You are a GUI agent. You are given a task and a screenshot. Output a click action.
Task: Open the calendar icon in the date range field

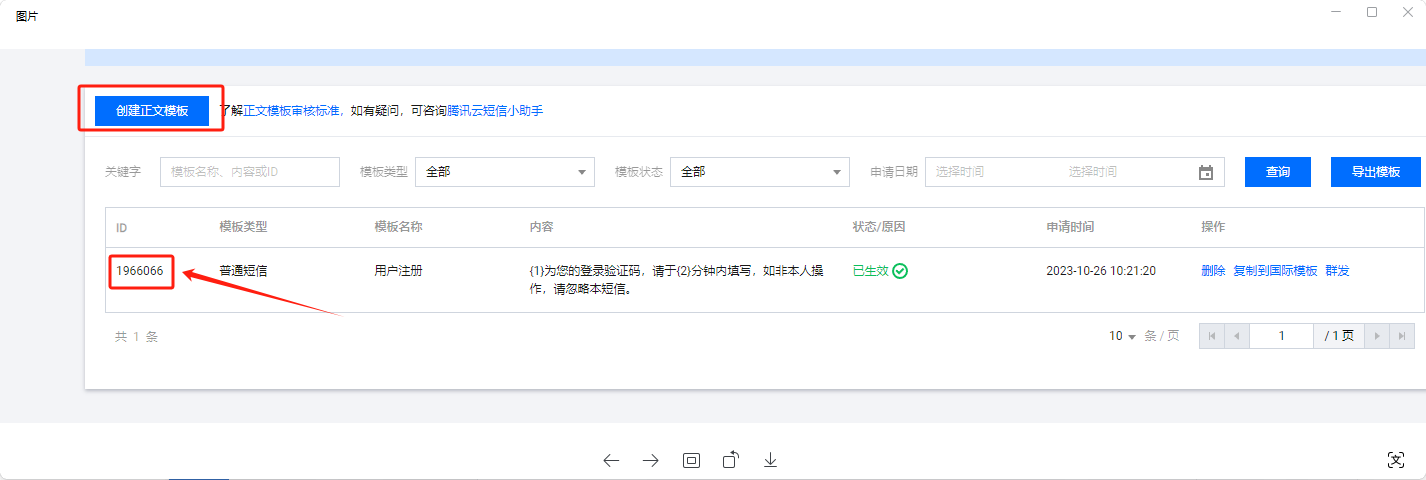(x=1205, y=172)
